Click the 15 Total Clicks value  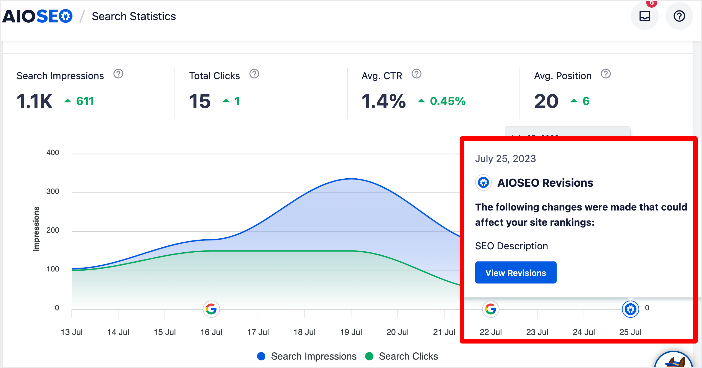point(200,101)
